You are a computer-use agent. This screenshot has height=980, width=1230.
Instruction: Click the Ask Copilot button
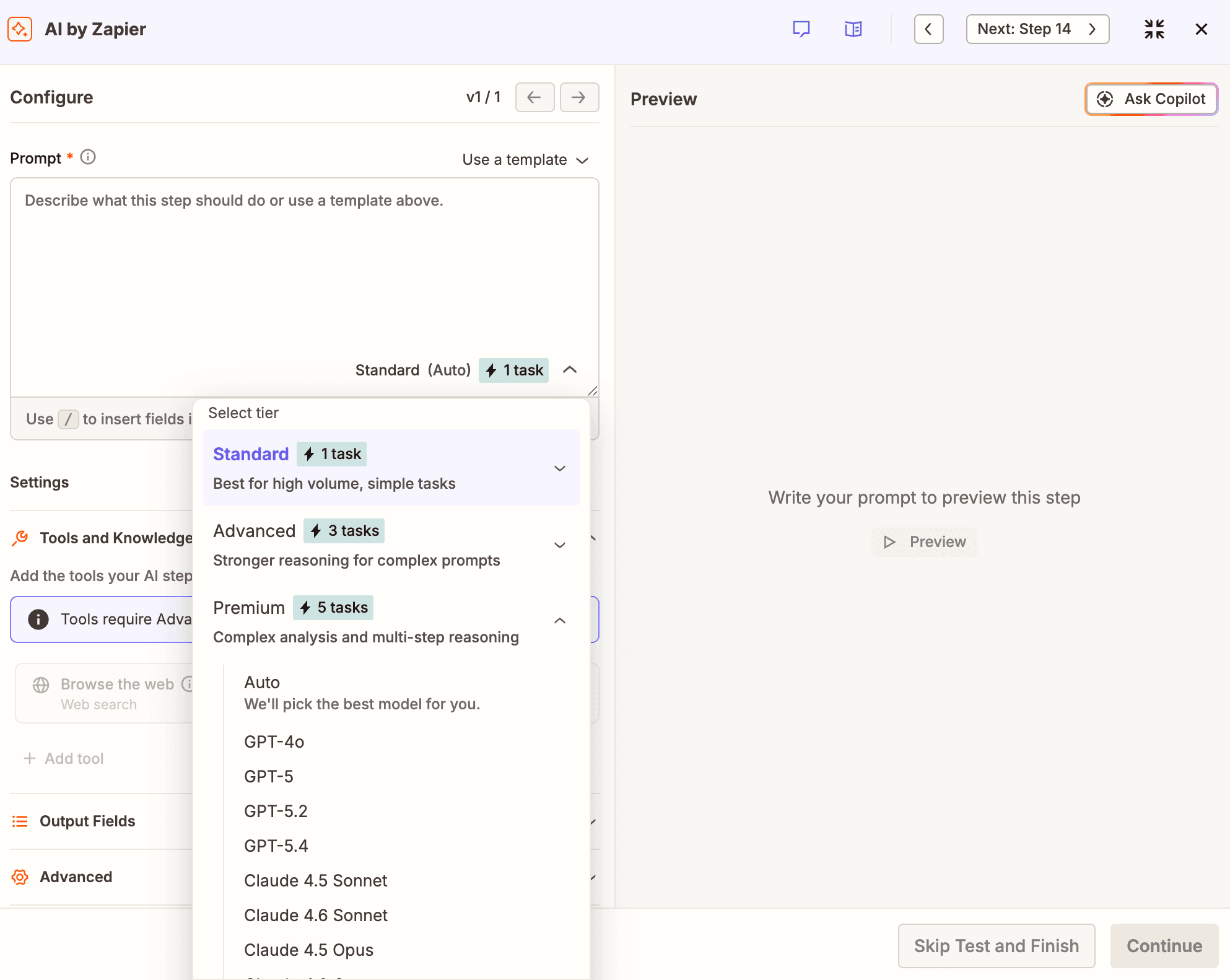(x=1151, y=99)
